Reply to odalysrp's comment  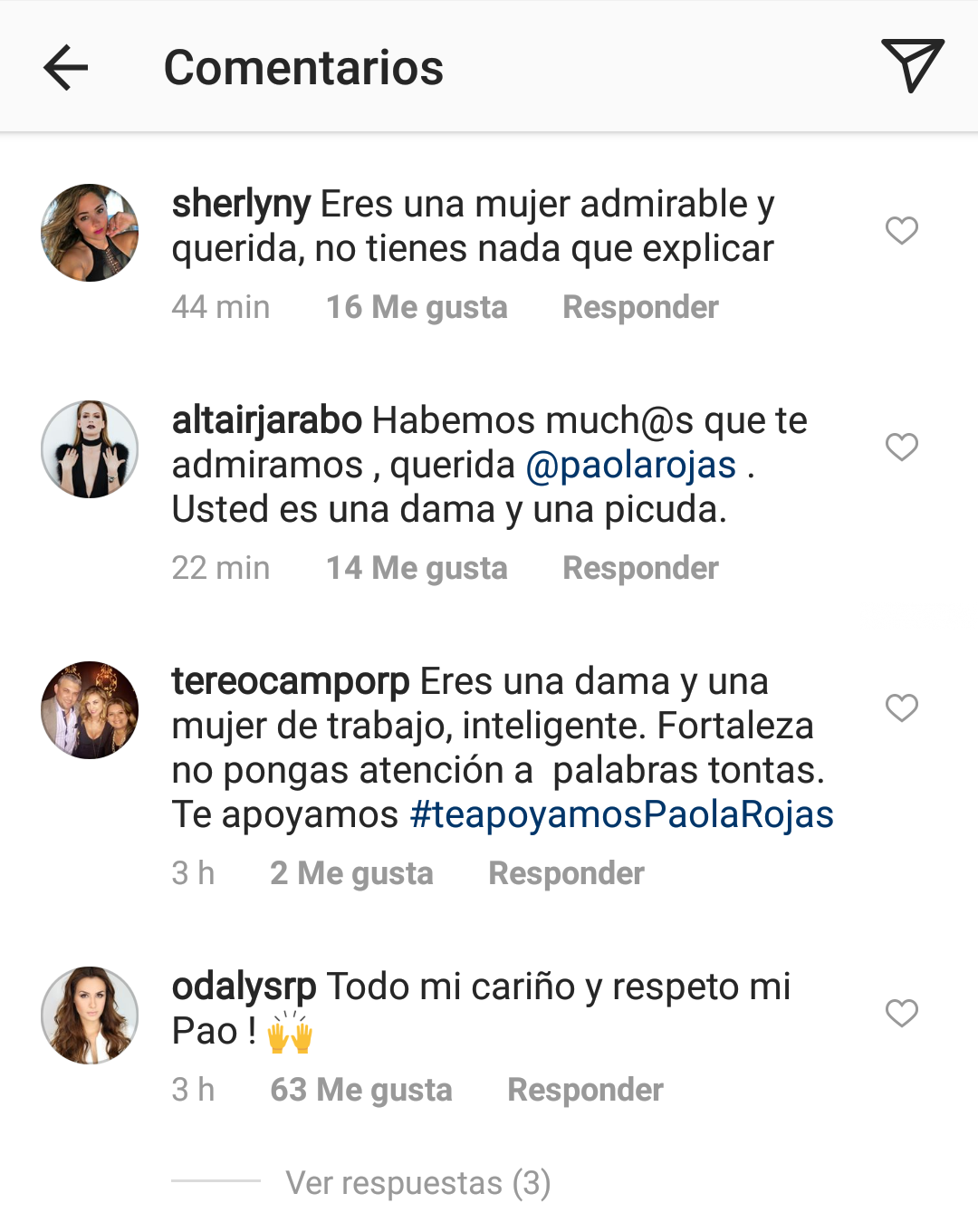(x=585, y=1090)
